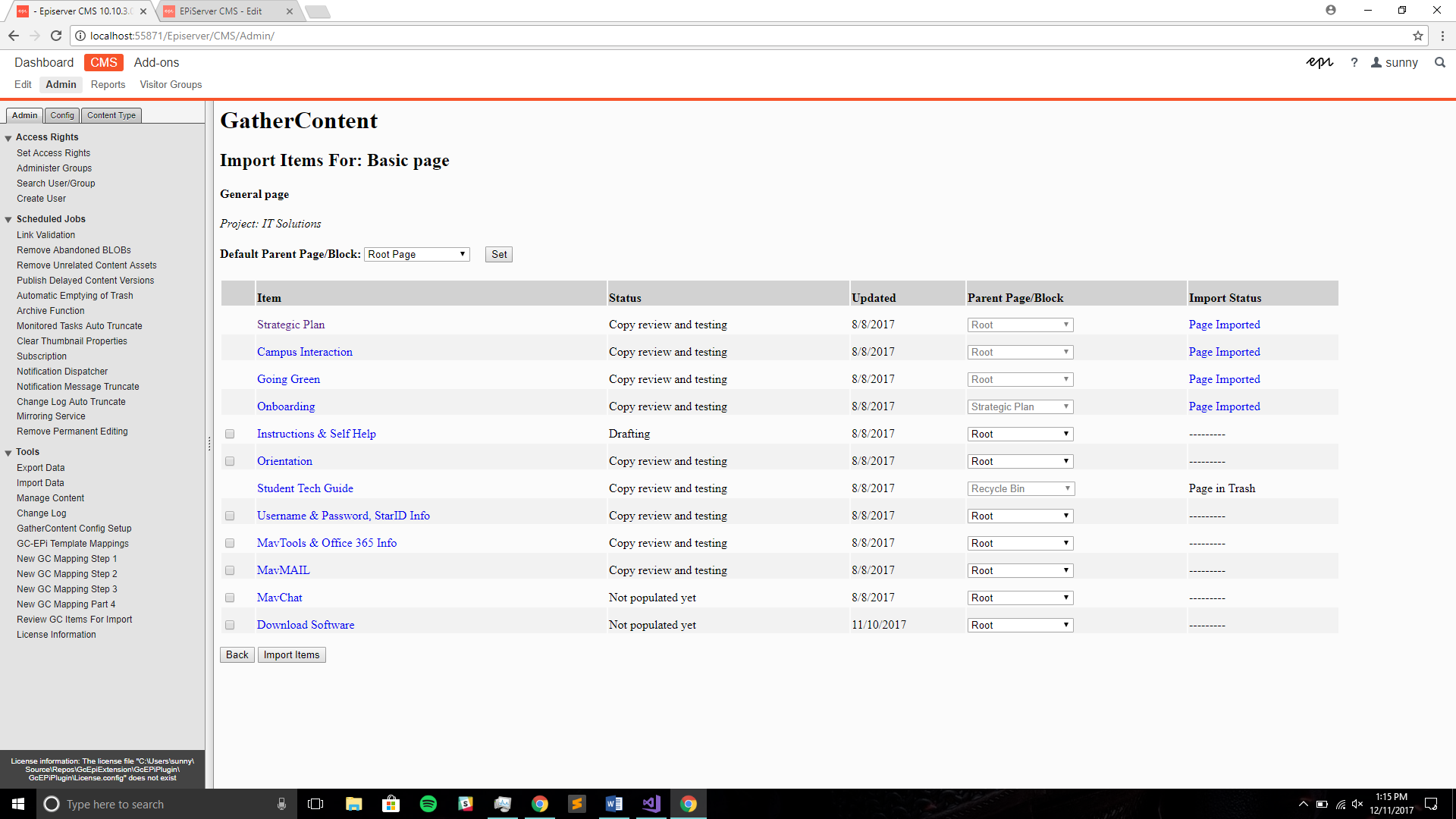The image size is (1456, 819).
Task: Open the Student Tech Guide link
Action: tap(305, 488)
